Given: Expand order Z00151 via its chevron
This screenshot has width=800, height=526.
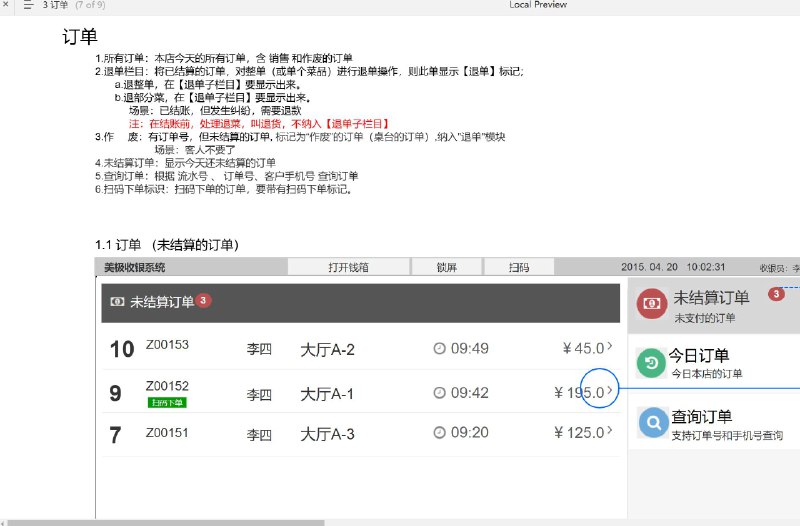Looking at the screenshot, I should 610,430.
